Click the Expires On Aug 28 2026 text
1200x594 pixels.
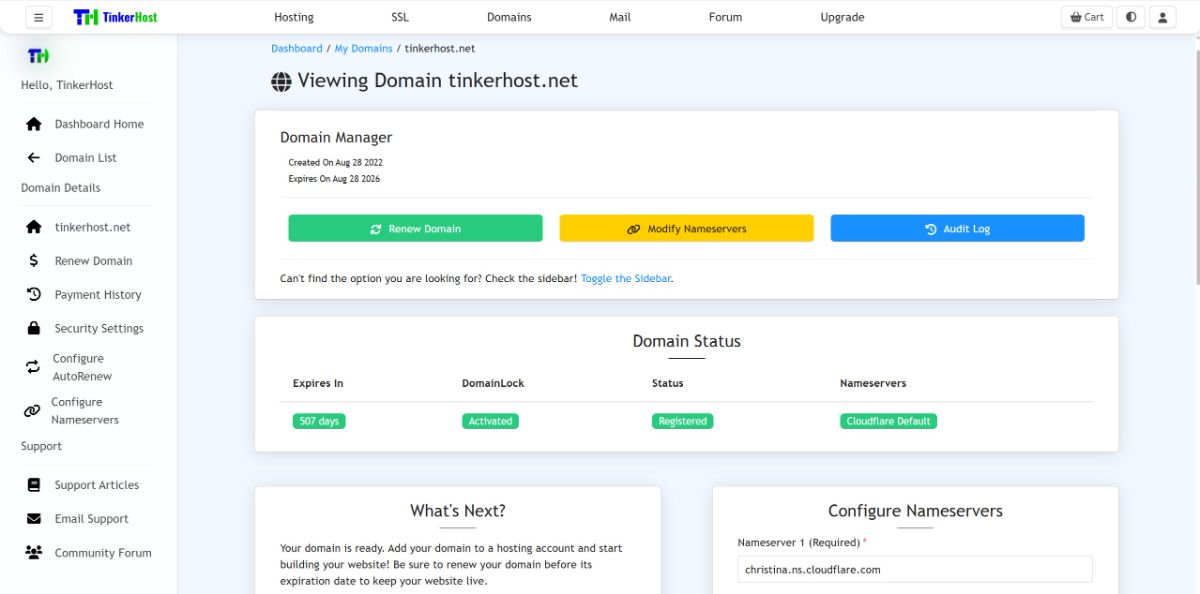334,179
